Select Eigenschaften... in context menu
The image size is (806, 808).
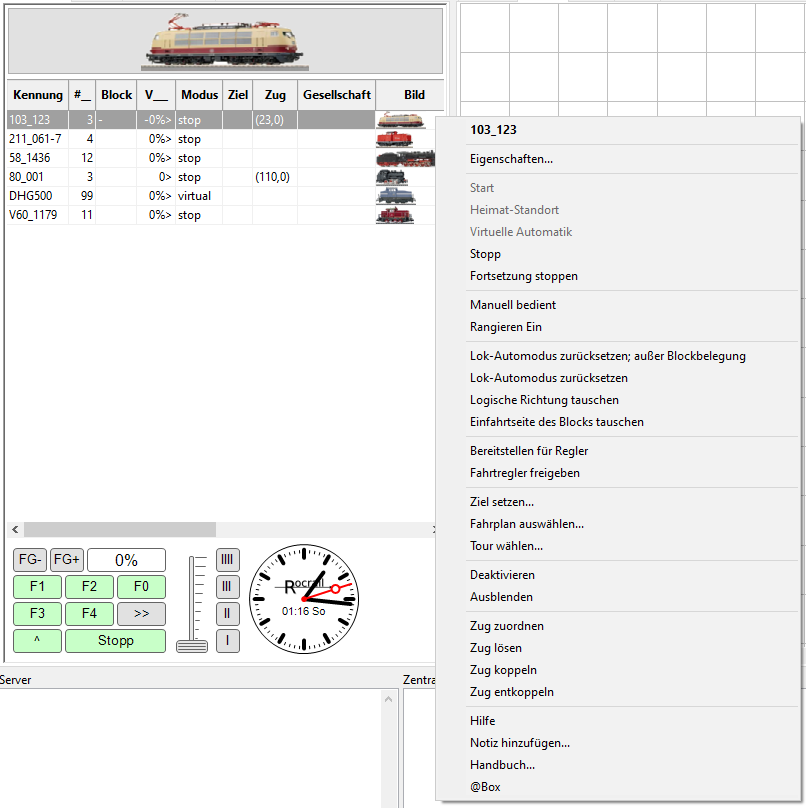tap(511, 159)
